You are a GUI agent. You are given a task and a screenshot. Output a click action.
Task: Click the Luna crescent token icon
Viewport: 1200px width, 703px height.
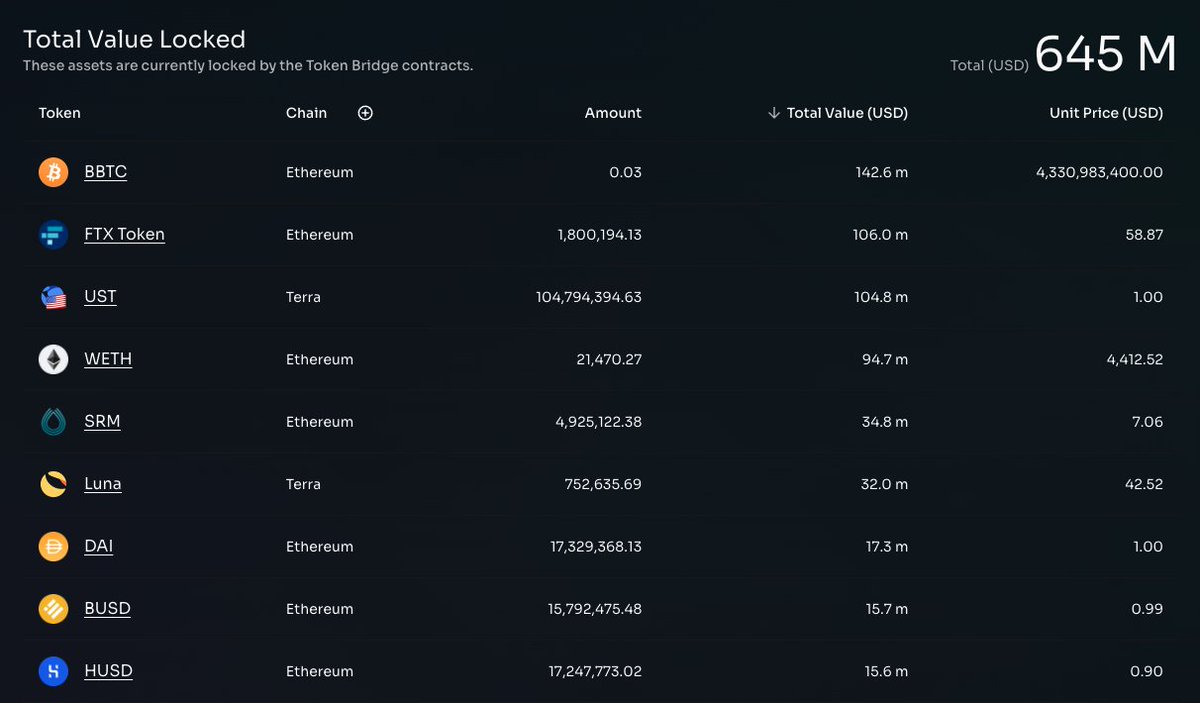(x=53, y=484)
